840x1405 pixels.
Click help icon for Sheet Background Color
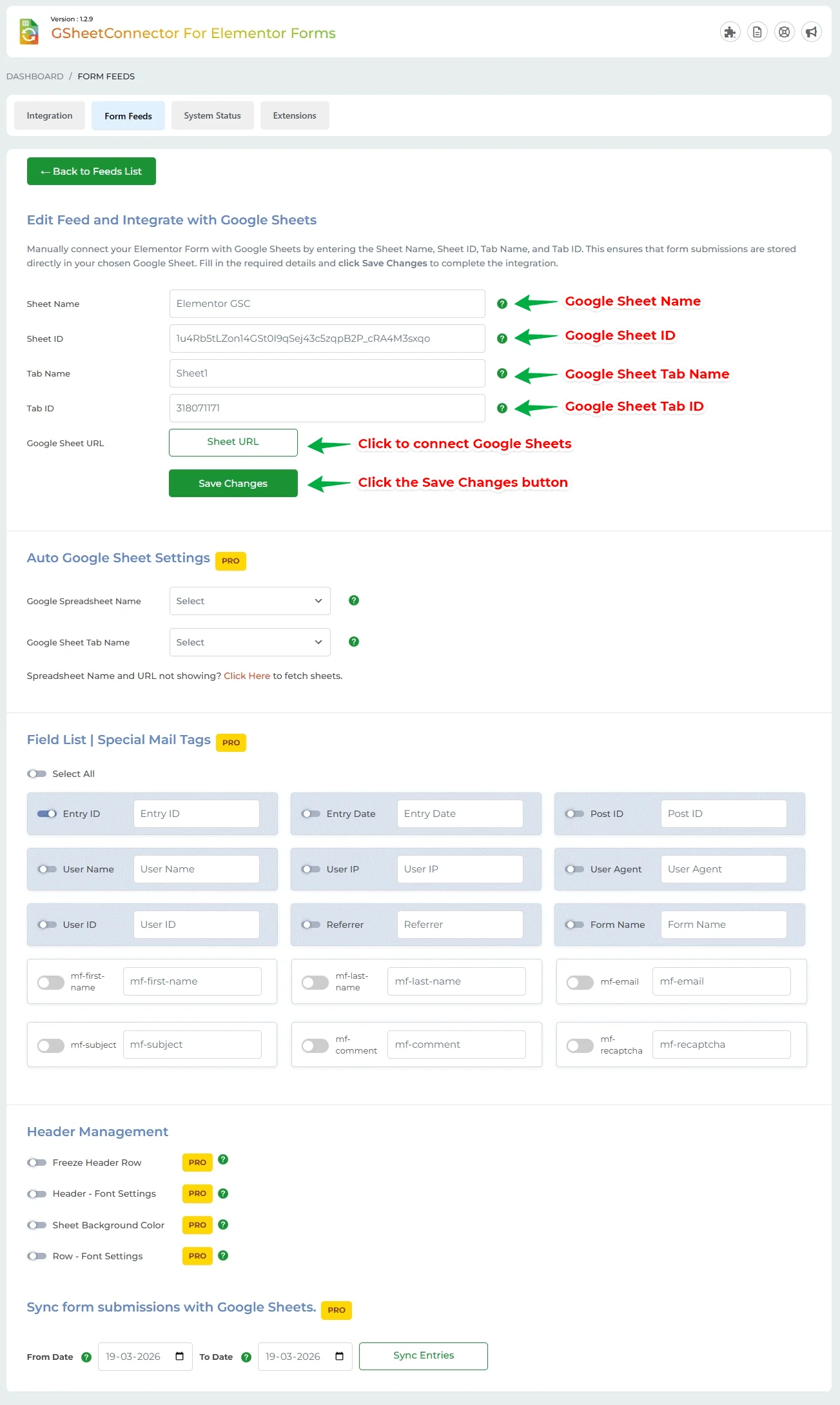pos(223,1224)
